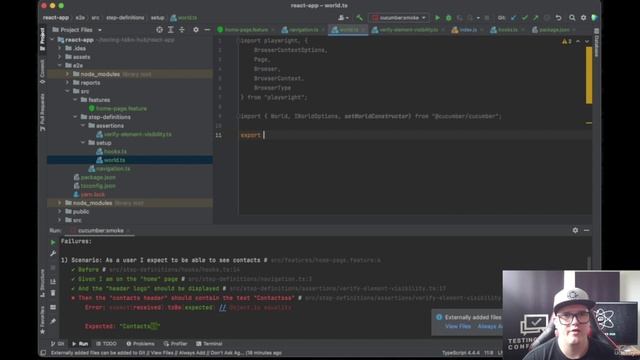This screenshot has height=360, width=640.
Task: Click the warnings indicator in editor corner
Action: (567, 41)
